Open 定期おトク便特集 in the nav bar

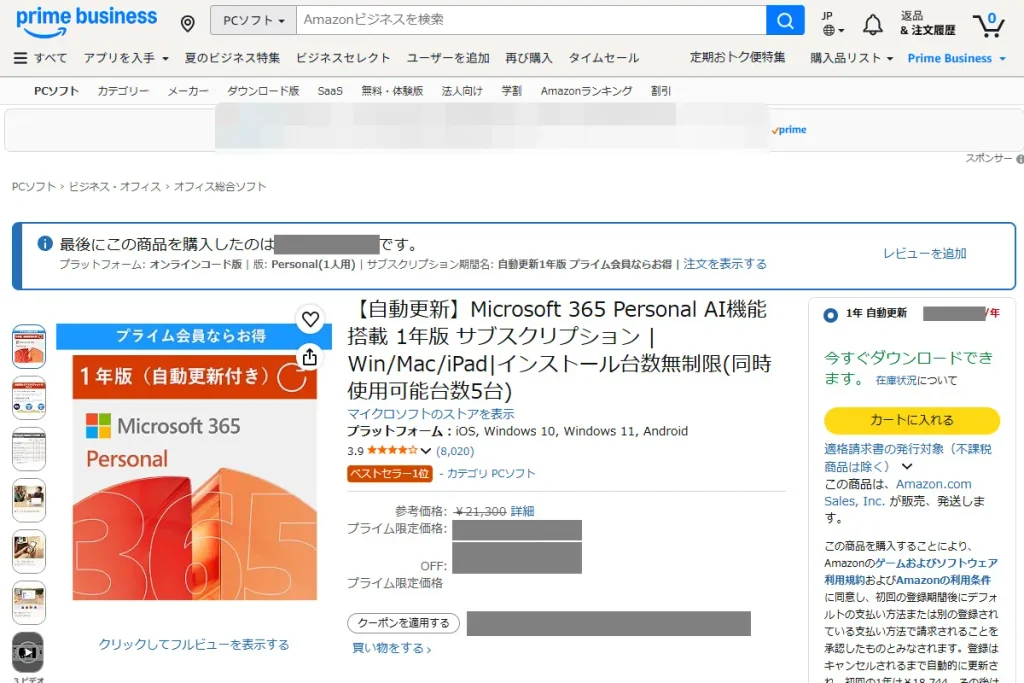coord(737,57)
